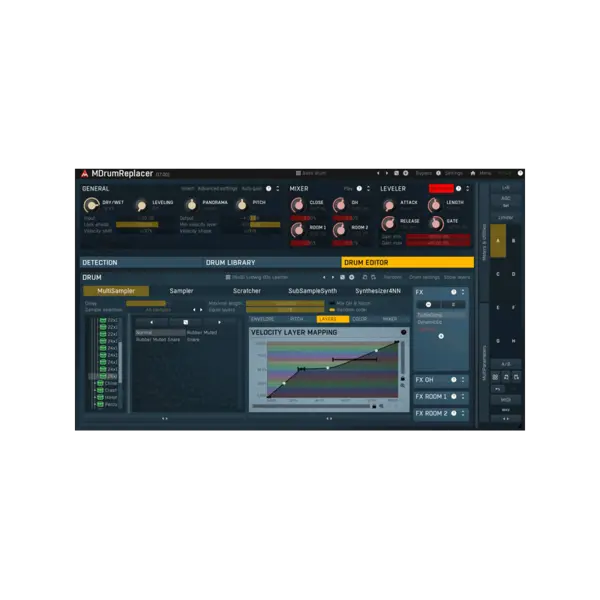Screen dimensions: 600x600
Task: Select preset slot D
Action: (514, 274)
